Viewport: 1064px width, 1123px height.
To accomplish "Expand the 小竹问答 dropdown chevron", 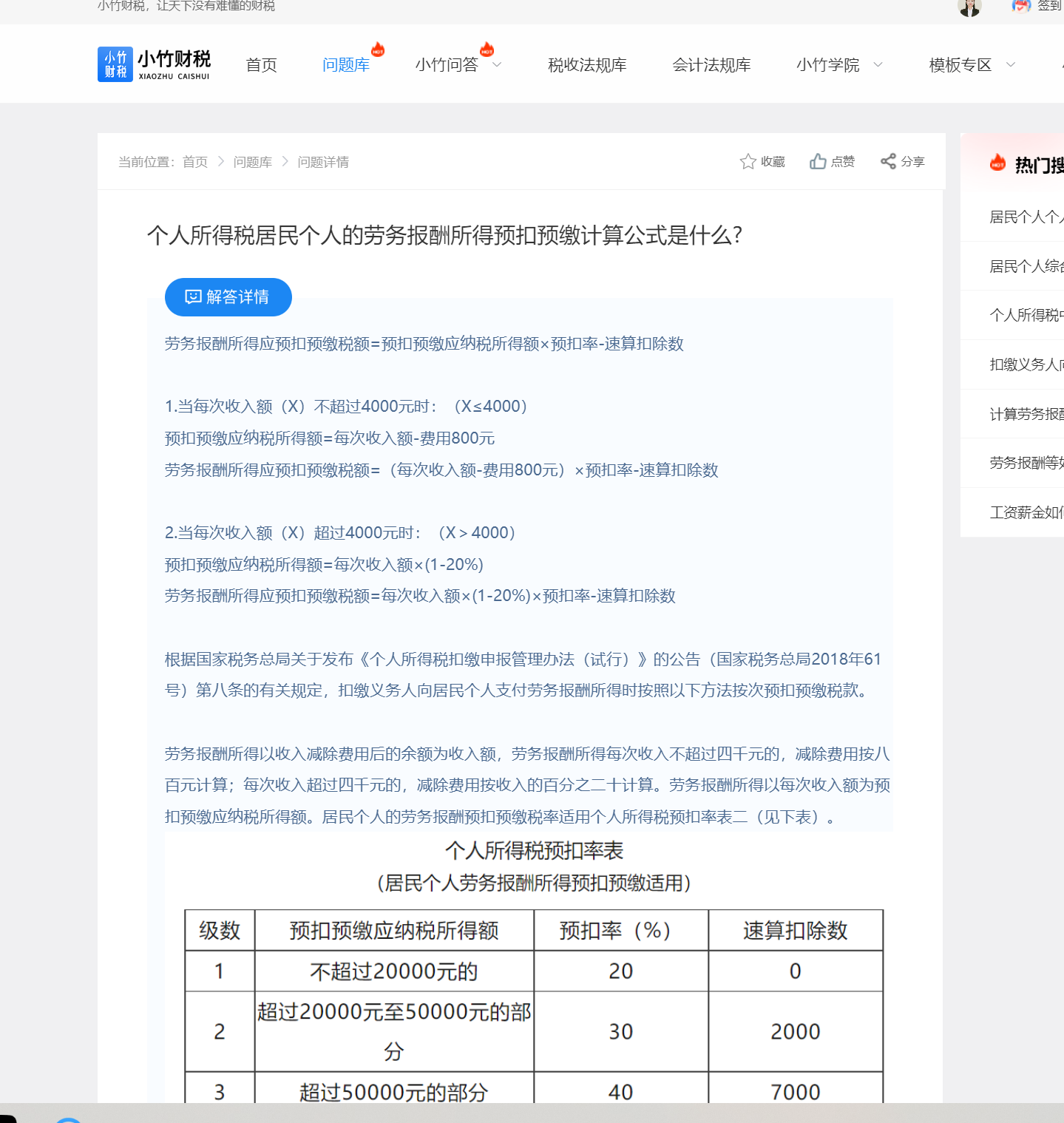I will pyautogui.click(x=497, y=65).
